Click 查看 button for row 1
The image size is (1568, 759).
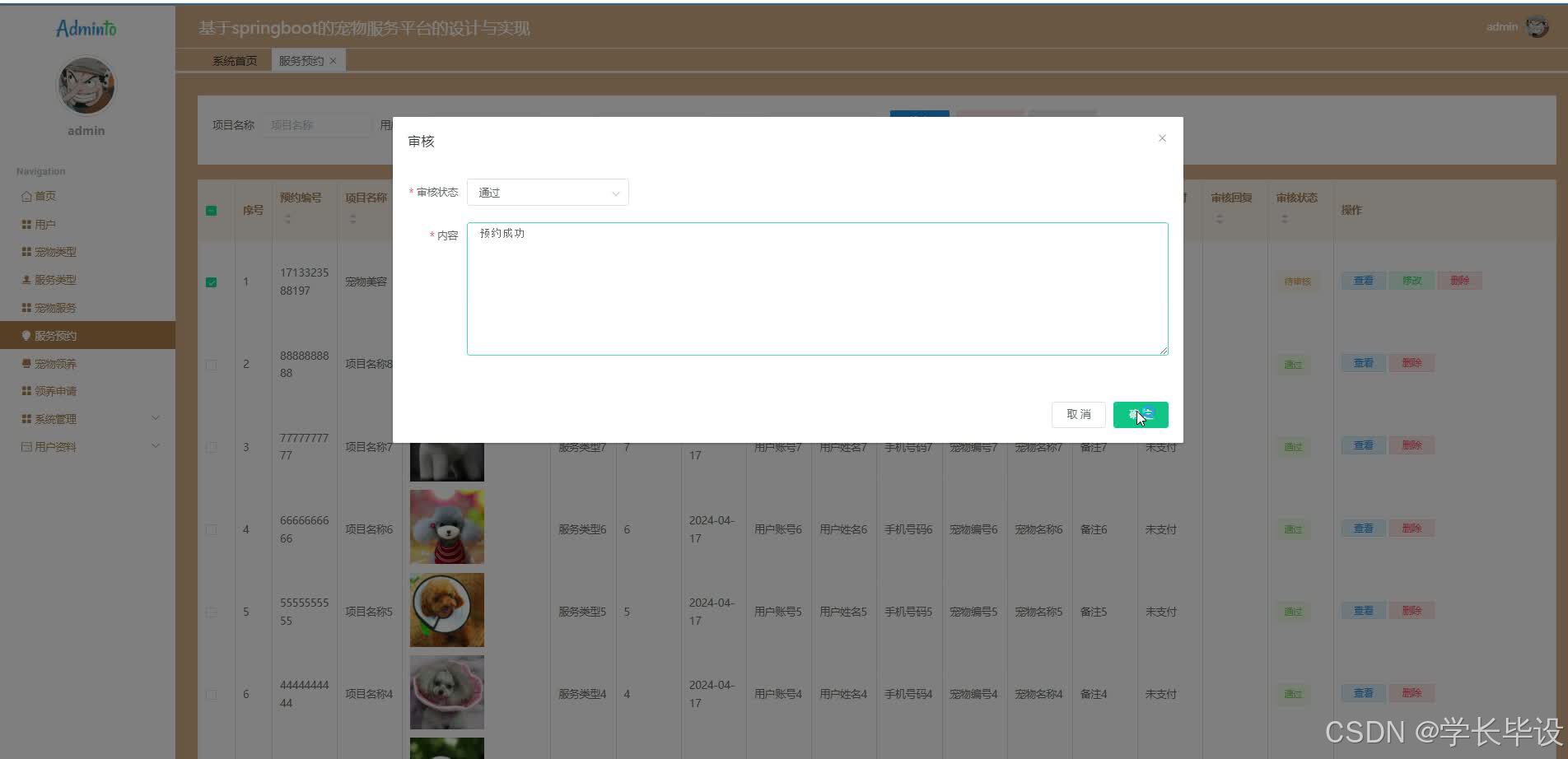pyautogui.click(x=1363, y=281)
